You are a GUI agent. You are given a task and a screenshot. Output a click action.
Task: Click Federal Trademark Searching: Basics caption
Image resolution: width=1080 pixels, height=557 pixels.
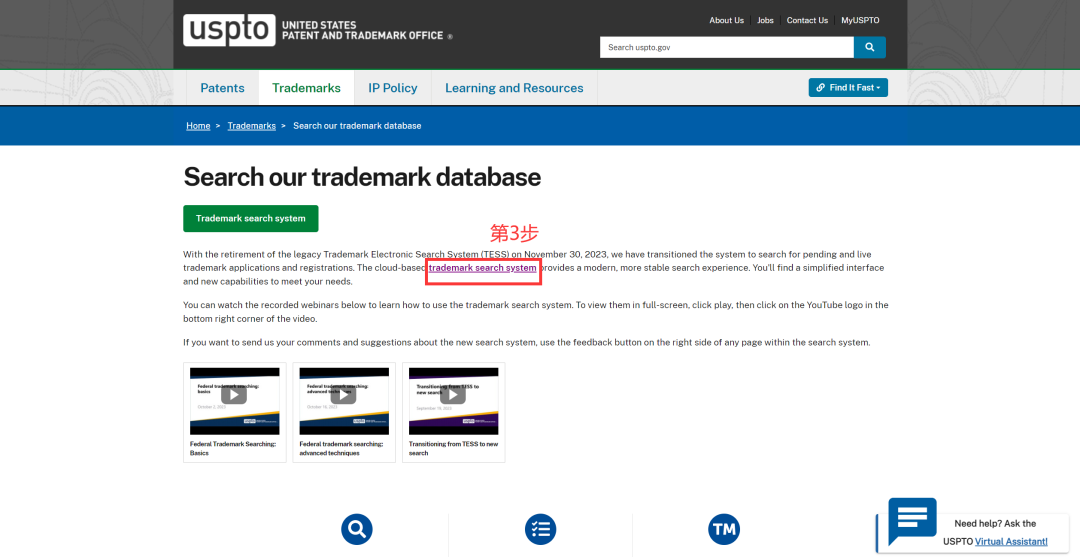point(233,448)
